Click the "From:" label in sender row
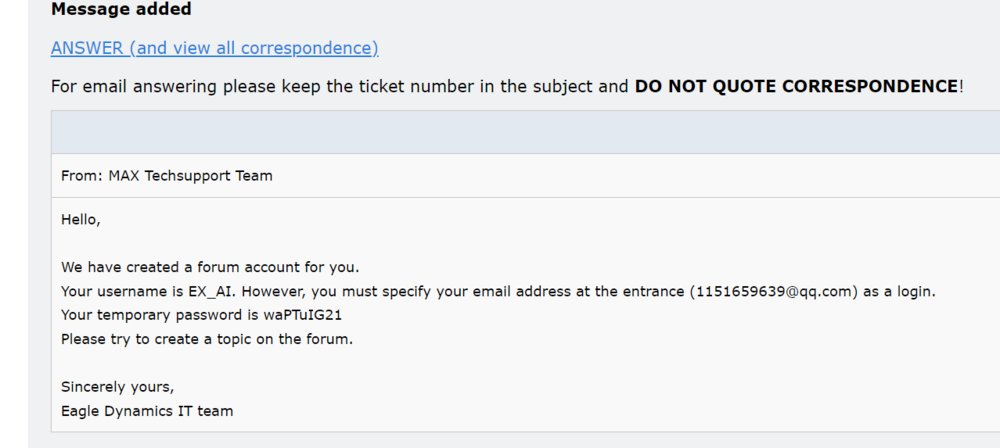Viewport: 1000px width, 448px height. click(82, 176)
